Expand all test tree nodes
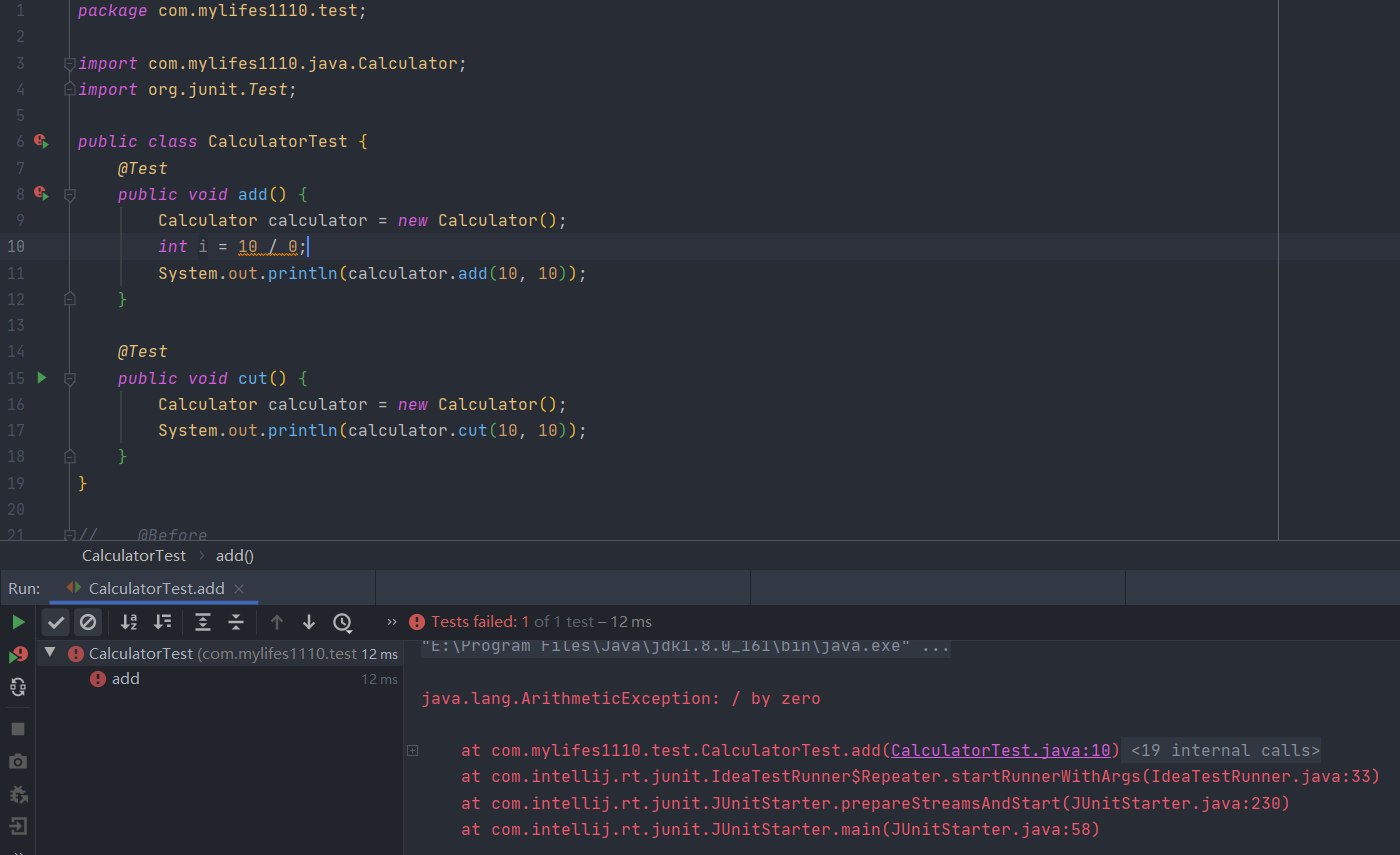This screenshot has width=1400, height=855. 203,622
